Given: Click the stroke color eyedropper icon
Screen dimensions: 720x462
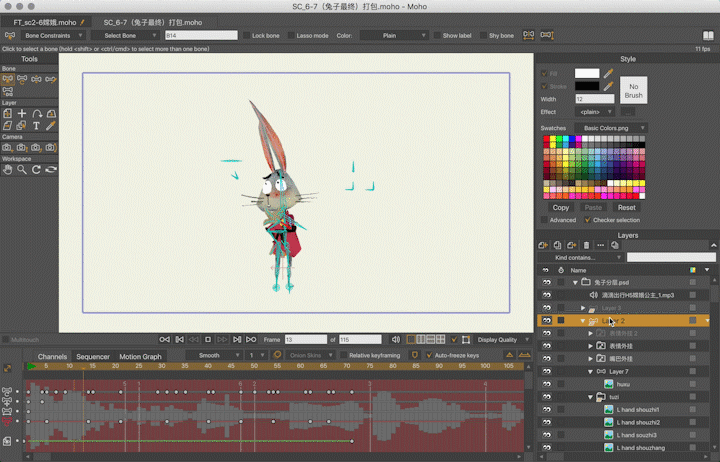Looking at the screenshot, I should [608, 86].
